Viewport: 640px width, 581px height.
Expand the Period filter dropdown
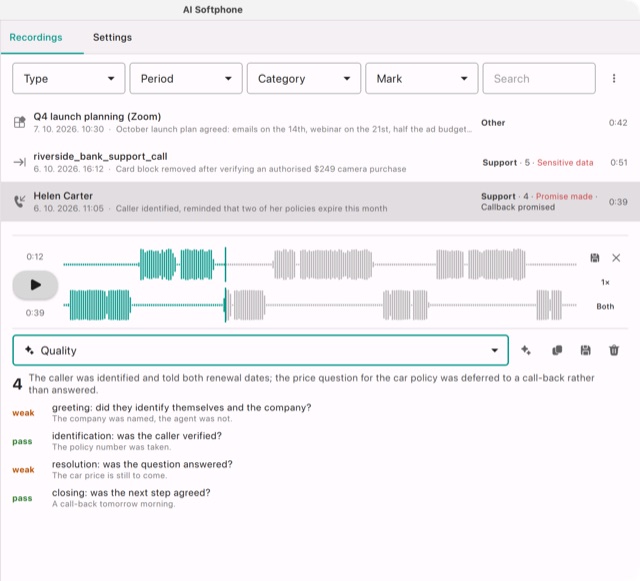[x=186, y=78]
